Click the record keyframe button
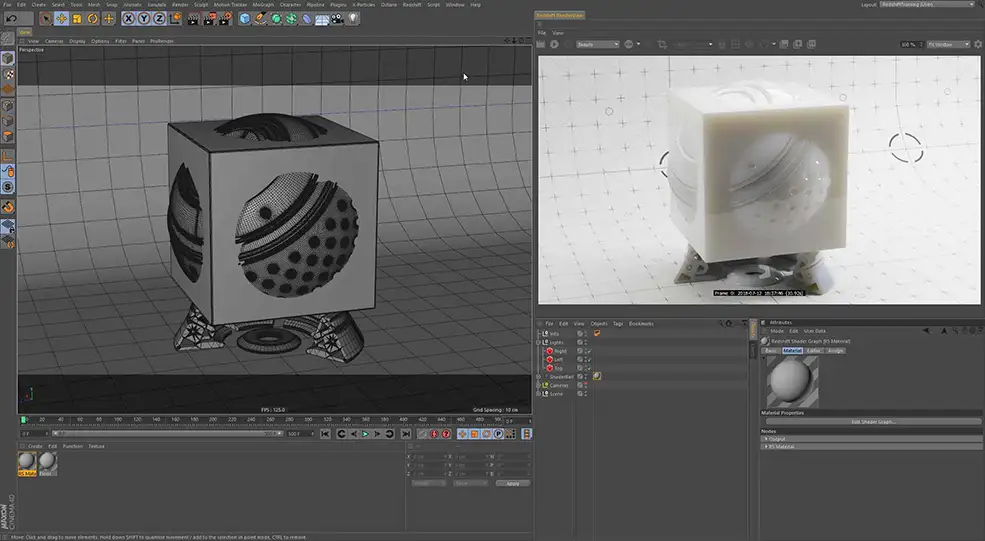985x541 pixels. point(423,434)
